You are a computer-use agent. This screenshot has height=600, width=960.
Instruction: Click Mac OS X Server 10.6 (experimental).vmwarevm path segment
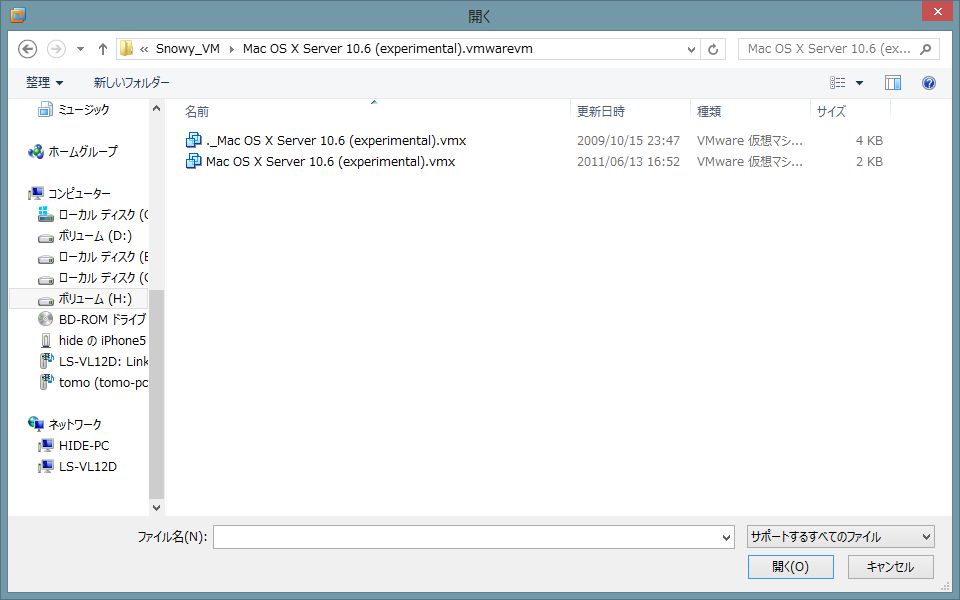388,49
